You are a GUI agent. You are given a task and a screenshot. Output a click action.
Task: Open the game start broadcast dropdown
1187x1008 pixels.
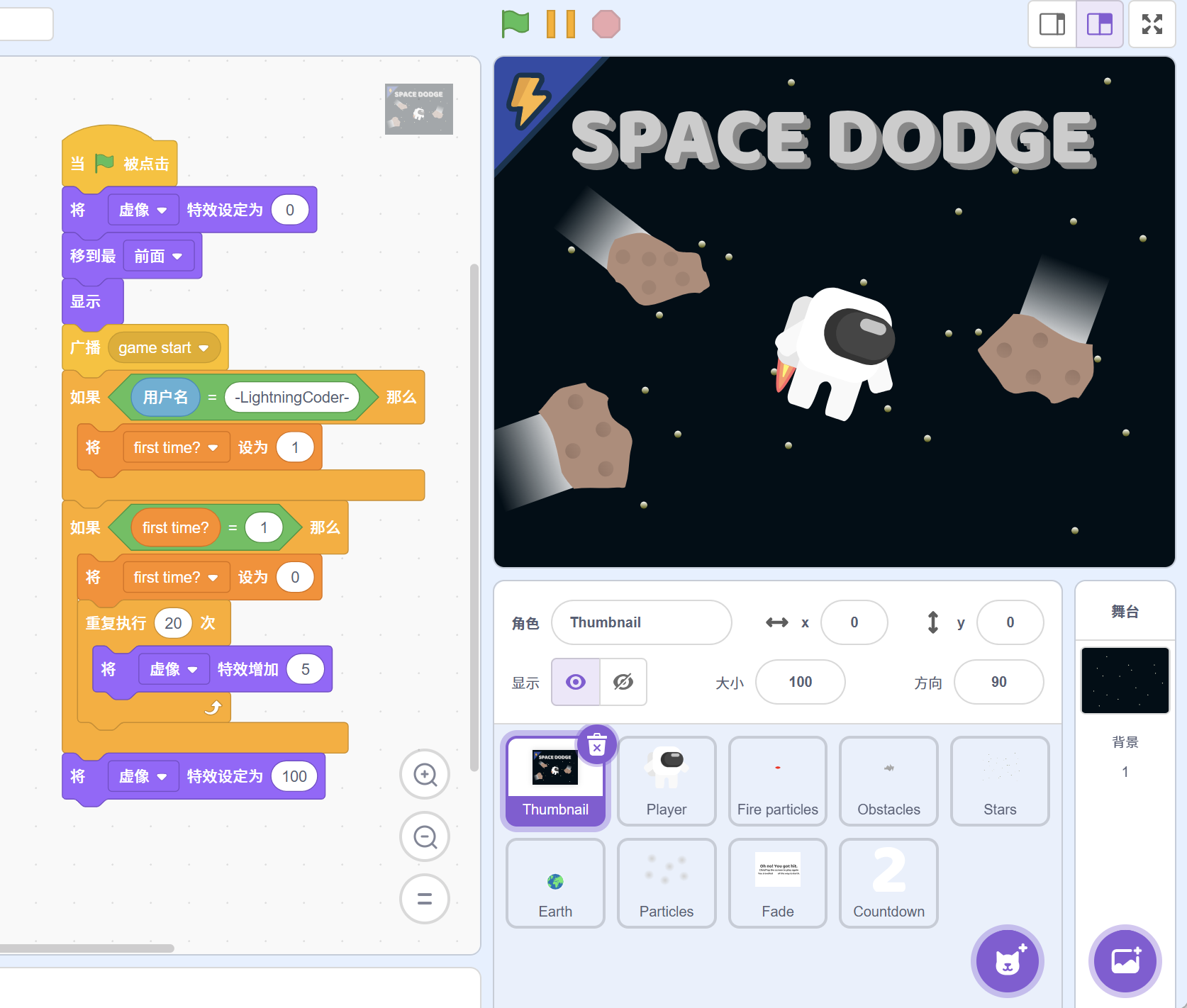coord(204,348)
